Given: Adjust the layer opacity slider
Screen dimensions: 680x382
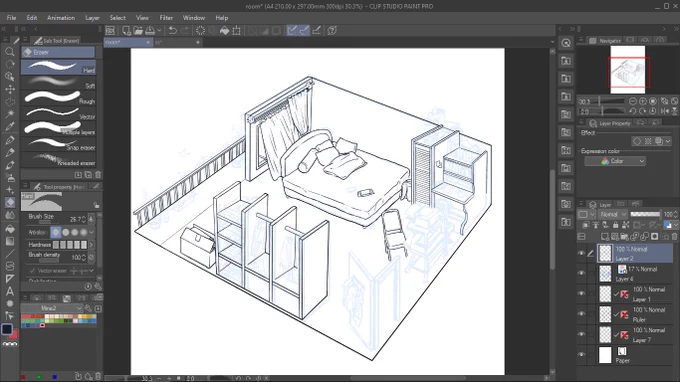Looking at the screenshot, I should tap(645, 214).
